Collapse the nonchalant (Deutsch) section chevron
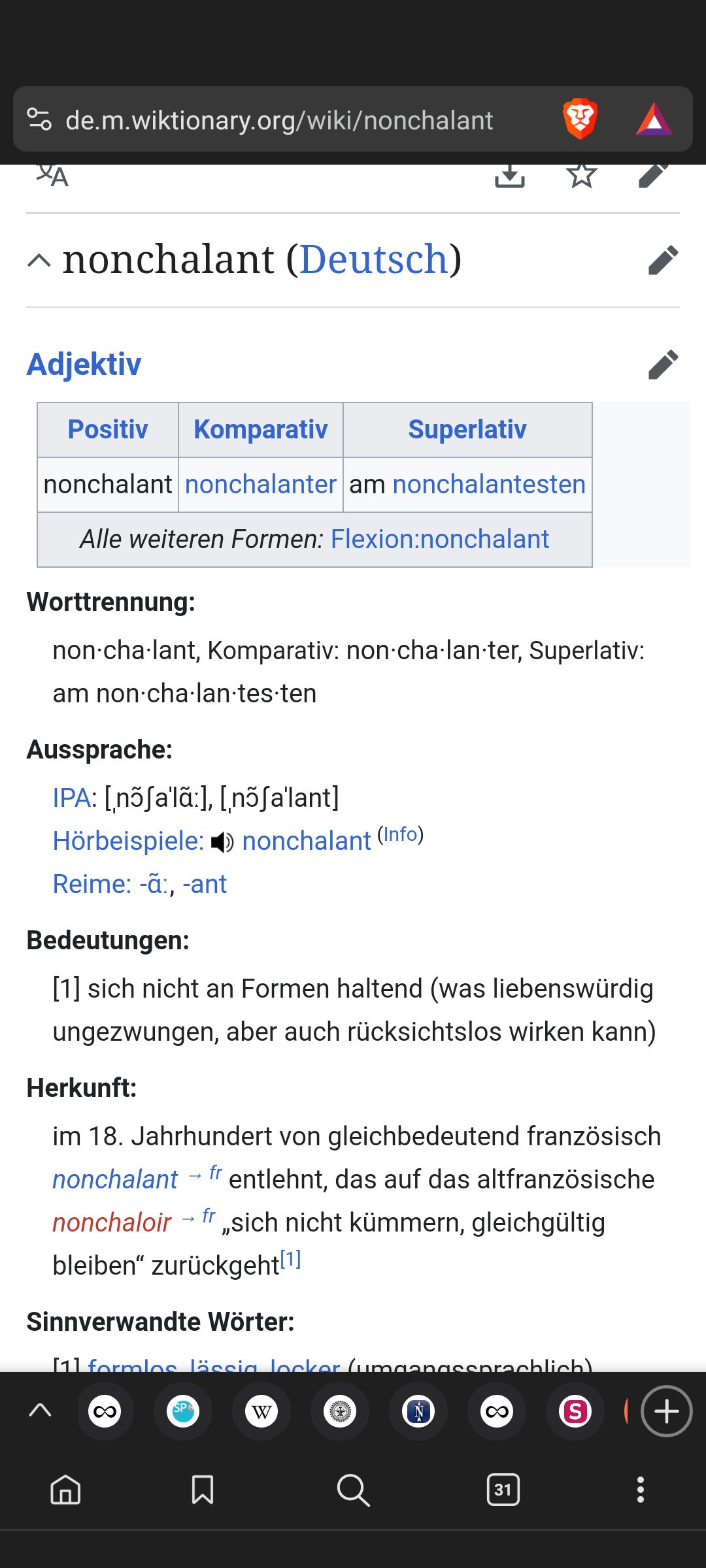 39,261
